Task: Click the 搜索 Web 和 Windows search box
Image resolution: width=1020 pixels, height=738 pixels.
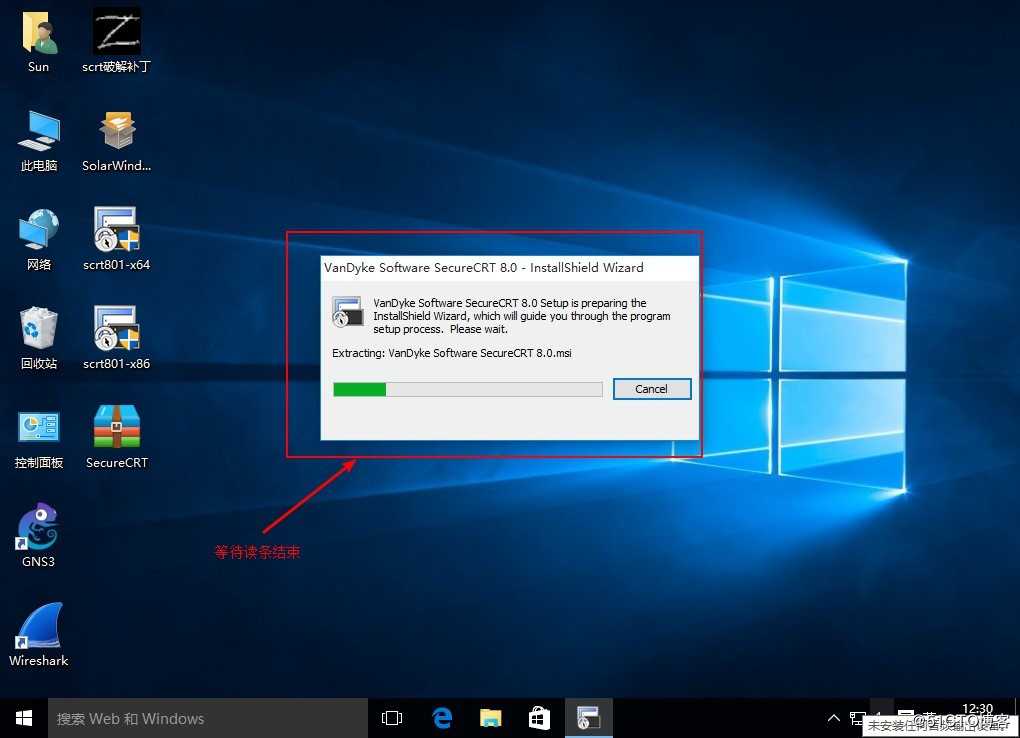Action: [x=208, y=718]
